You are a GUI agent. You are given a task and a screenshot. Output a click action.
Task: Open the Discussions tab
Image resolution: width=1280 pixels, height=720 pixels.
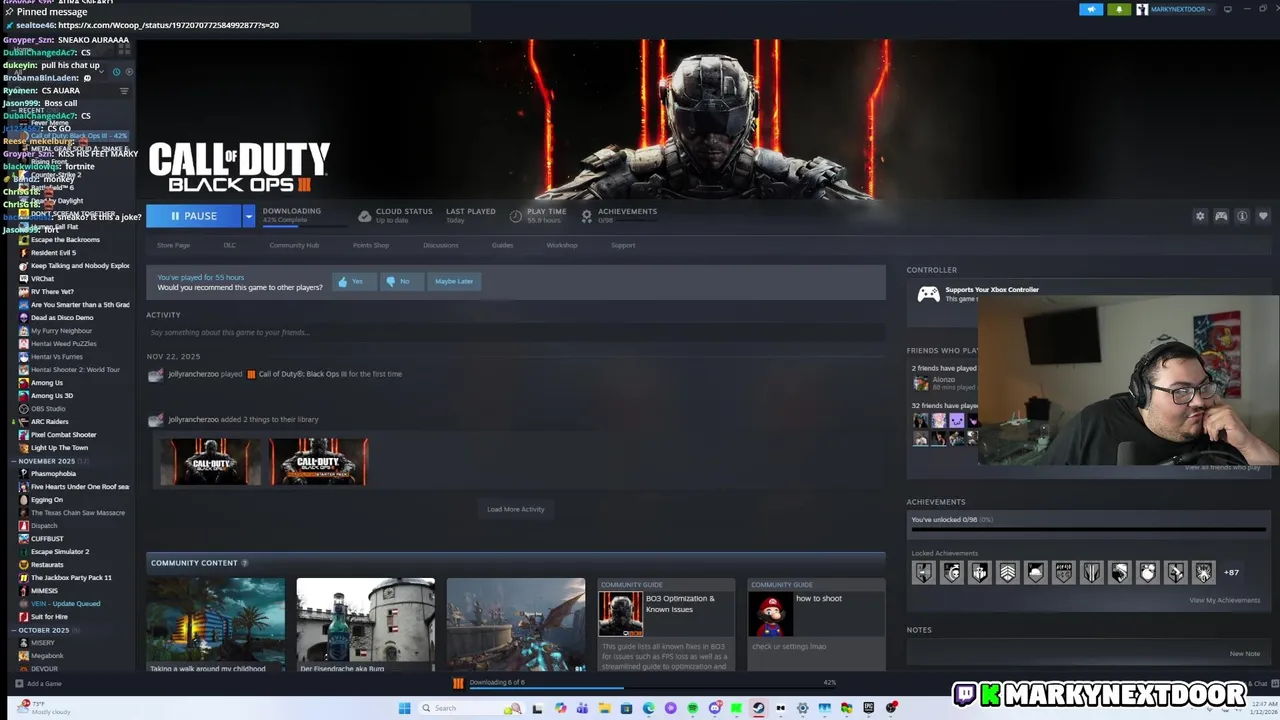click(x=440, y=245)
